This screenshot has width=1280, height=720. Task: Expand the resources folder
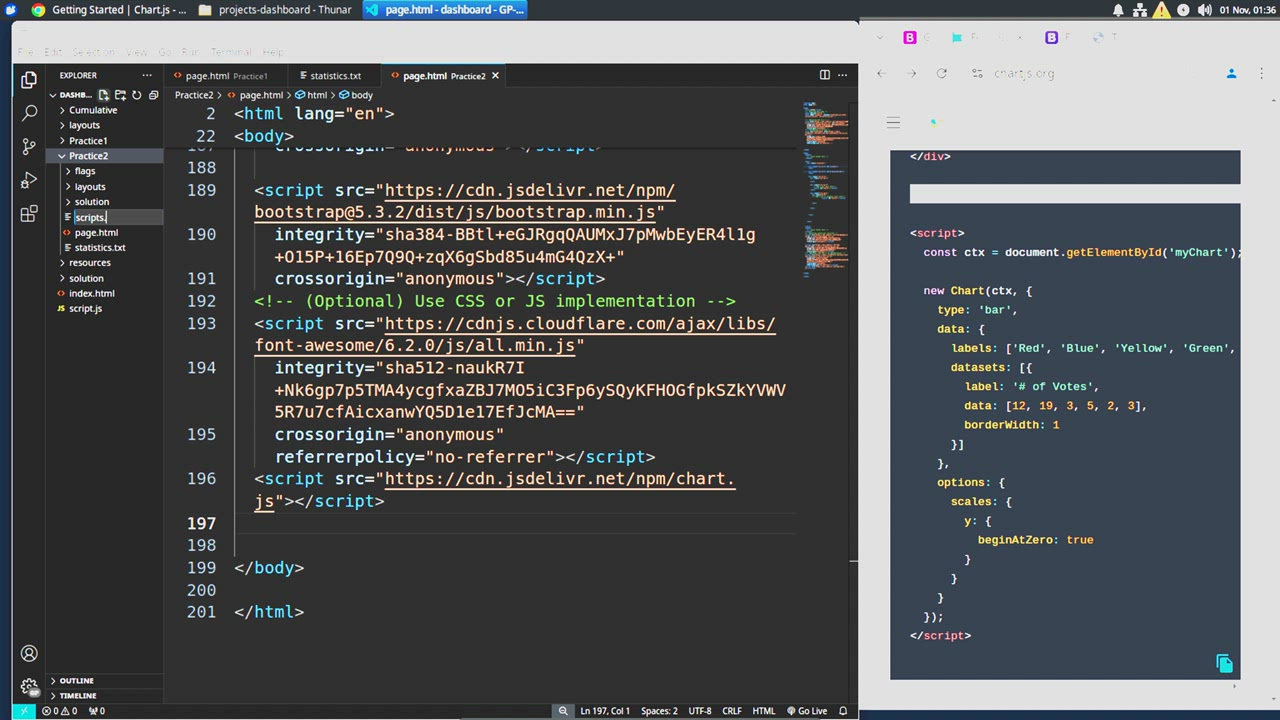(x=90, y=263)
